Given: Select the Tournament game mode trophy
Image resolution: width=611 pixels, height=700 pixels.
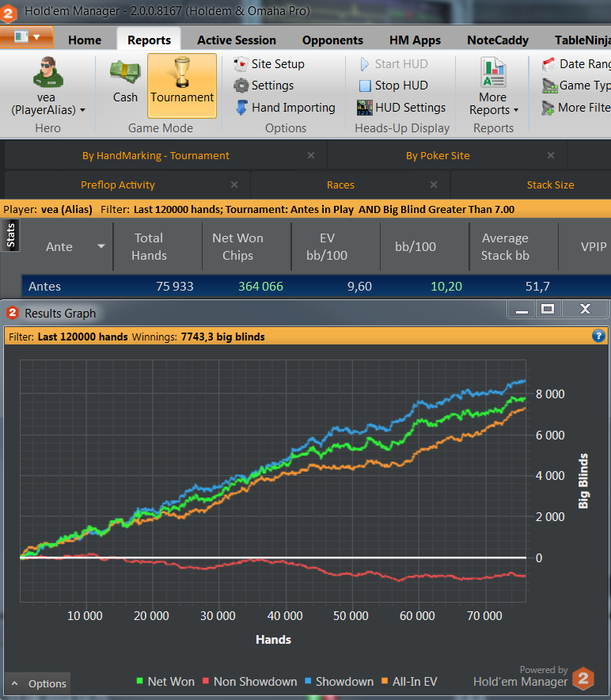Looking at the screenshot, I should point(182,86).
